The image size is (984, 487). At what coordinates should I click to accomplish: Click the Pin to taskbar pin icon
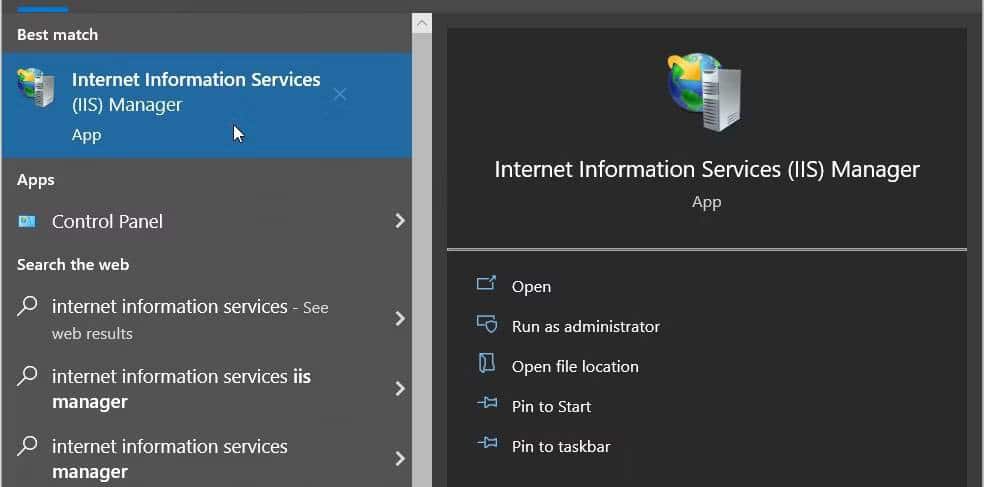point(487,443)
